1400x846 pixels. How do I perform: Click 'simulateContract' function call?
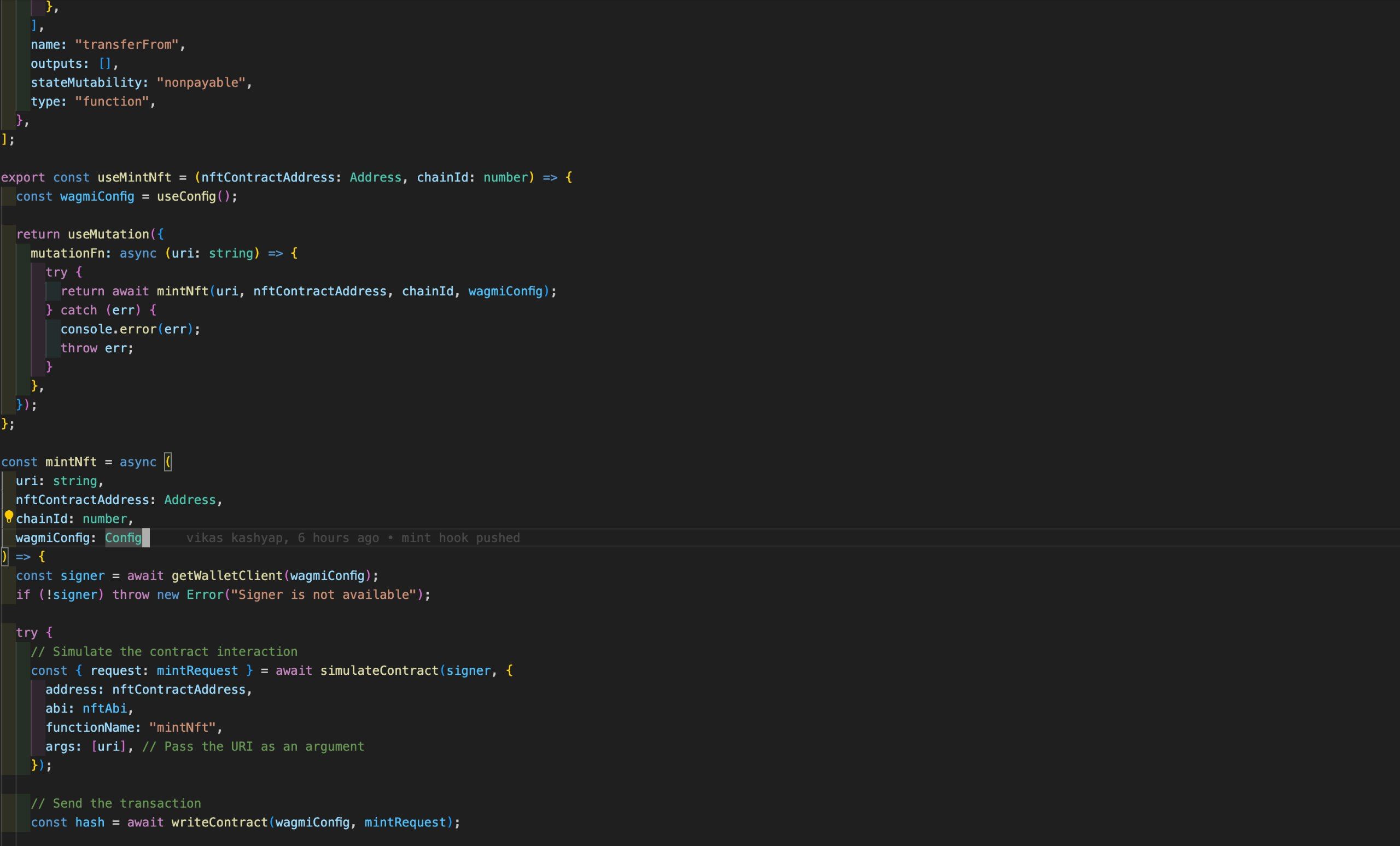coord(380,670)
